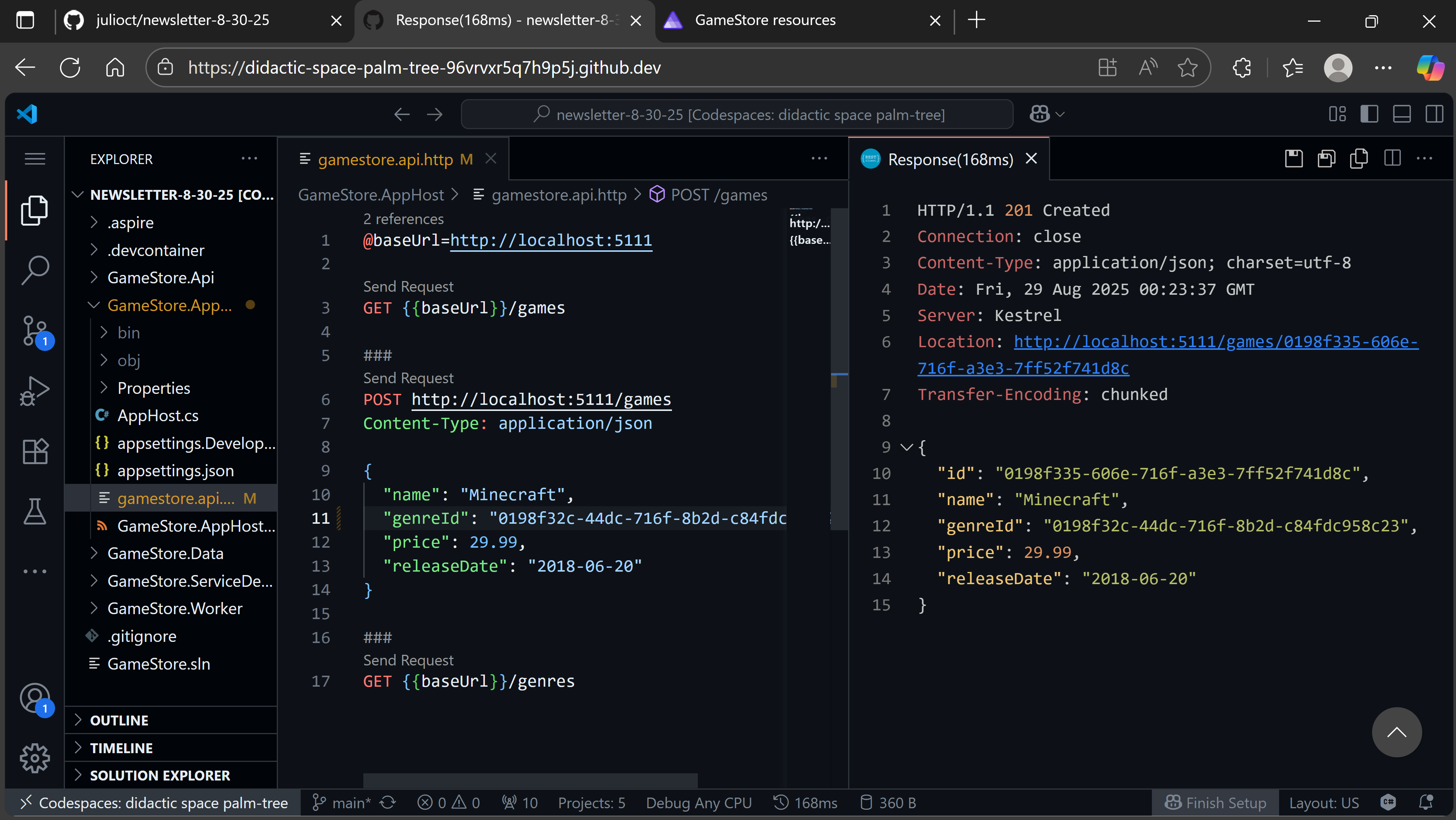Open more actions for gamestore.api.http editor

pos(819,159)
